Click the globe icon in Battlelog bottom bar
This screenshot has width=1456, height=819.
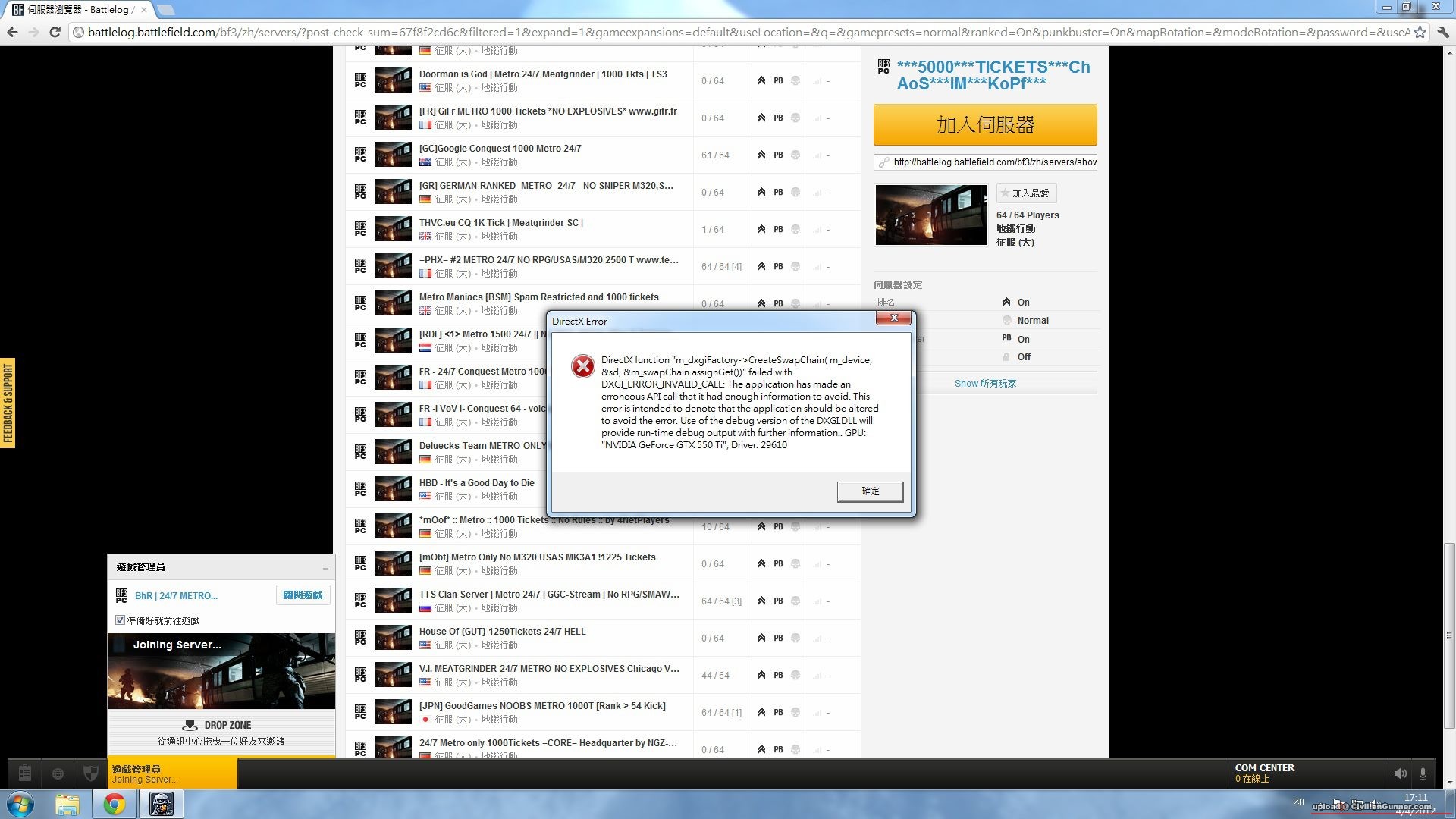pos(58,773)
